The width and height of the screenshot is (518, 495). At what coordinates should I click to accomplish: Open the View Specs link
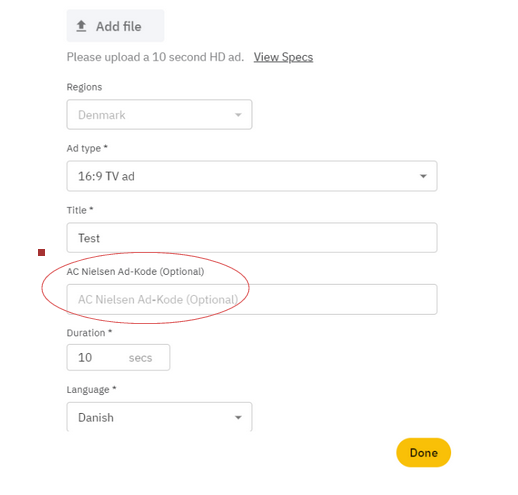pos(283,57)
